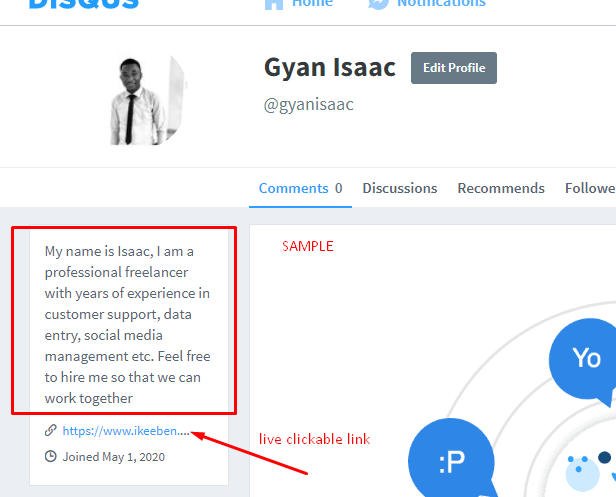
Task: Click the :P speech bubble illustration
Action: coord(451,460)
